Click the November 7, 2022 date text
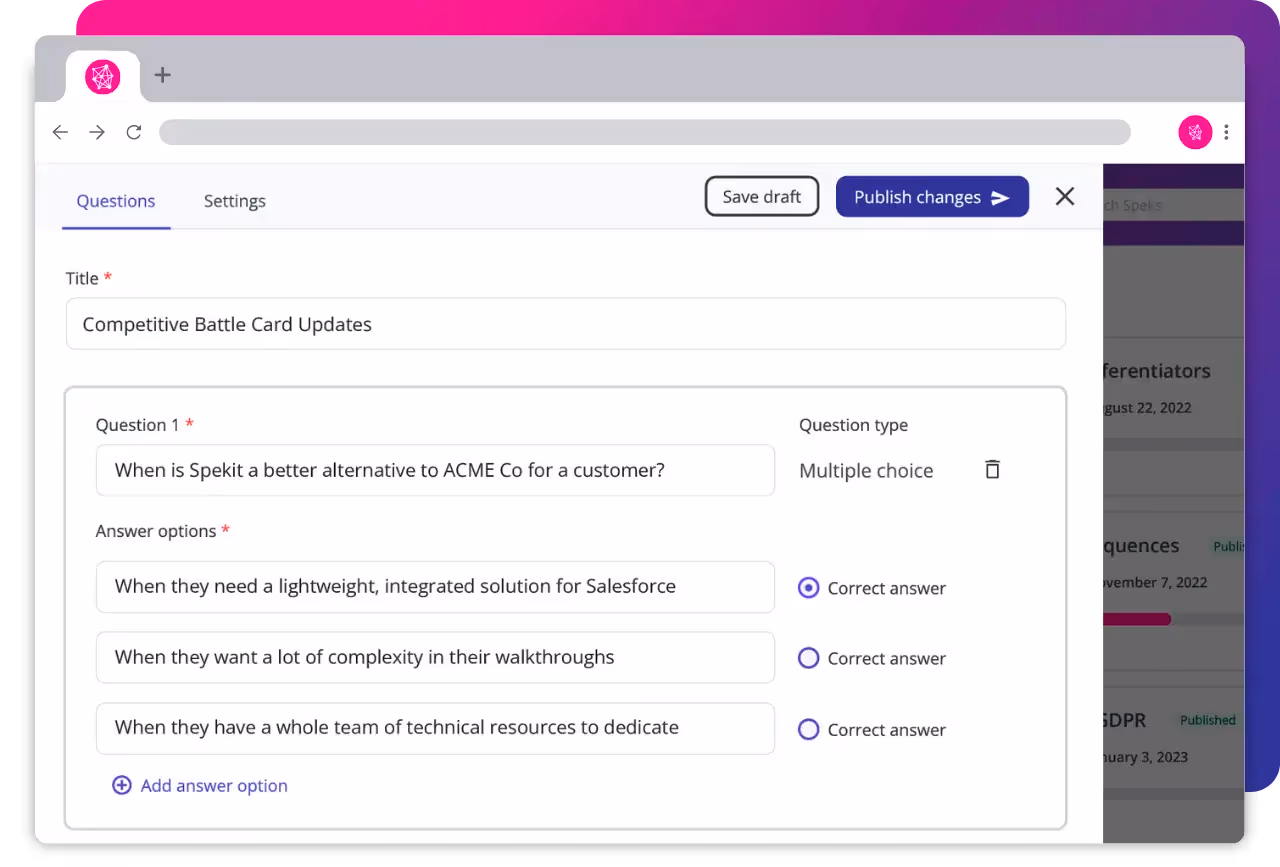This screenshot has height=867, width=1280. pos(1155,582)
